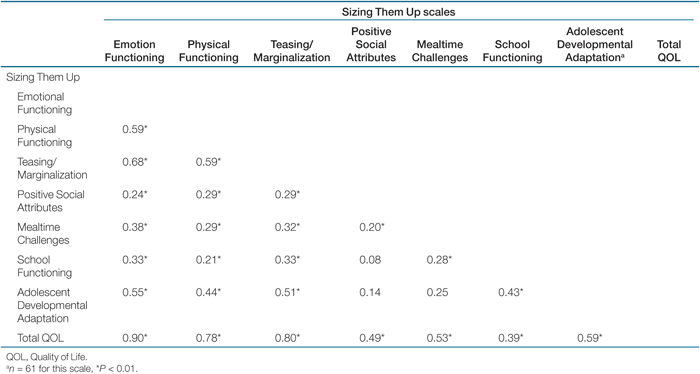Image resolution: width=700 pixels, height=374 pixels.
Task: Click the Mealtime Challenges column header
Action: coord(440,51)
